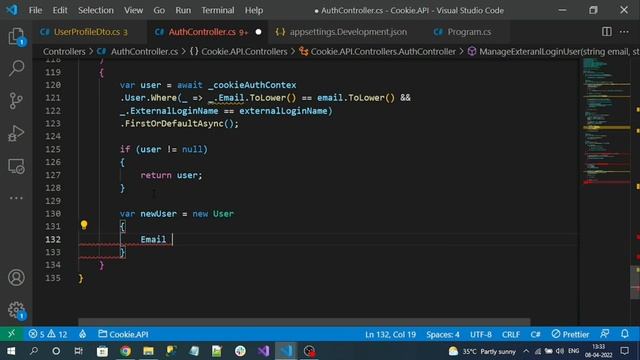The image size is (640, 360).
Task: Change indentation via Spaces: 4
Action: tap(443, 334)
